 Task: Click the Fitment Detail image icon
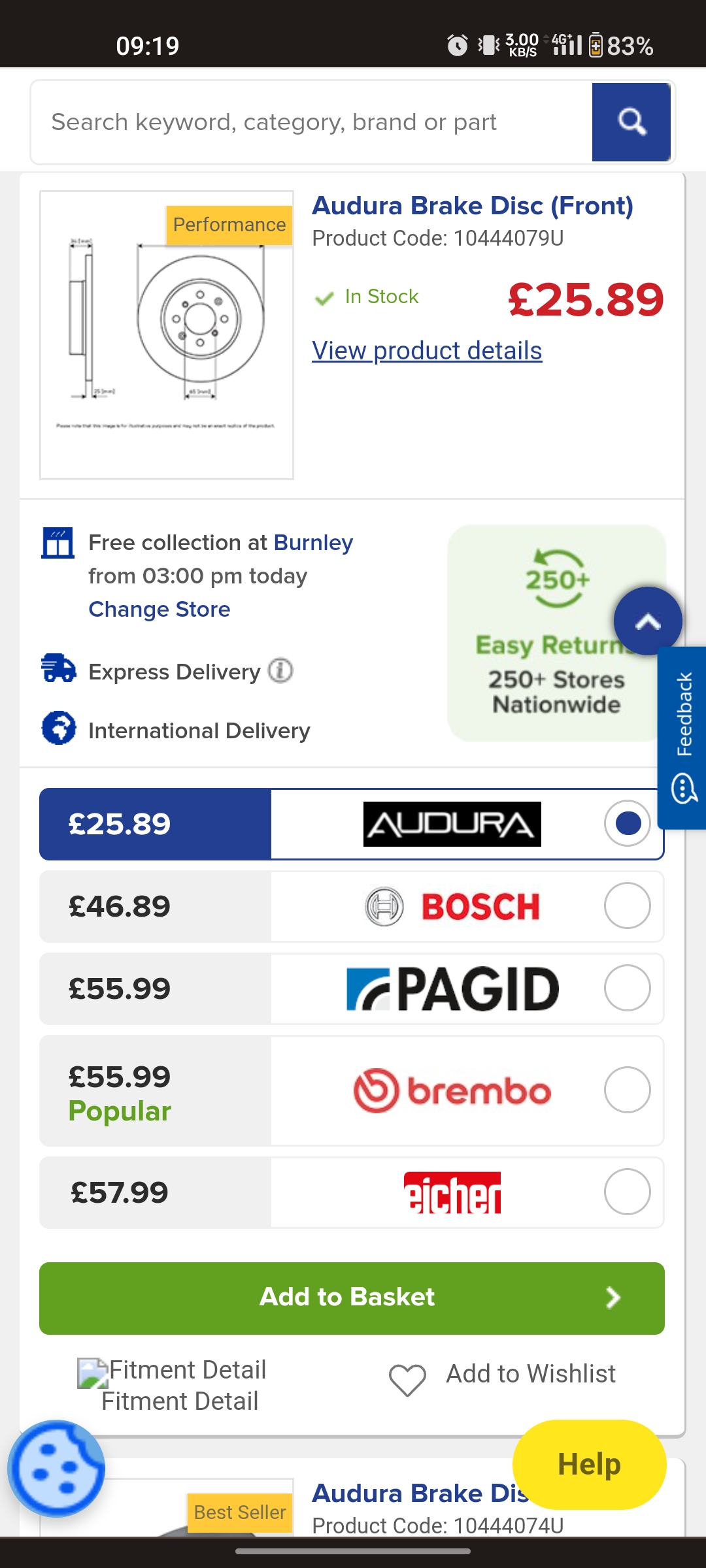[93, 1373]
